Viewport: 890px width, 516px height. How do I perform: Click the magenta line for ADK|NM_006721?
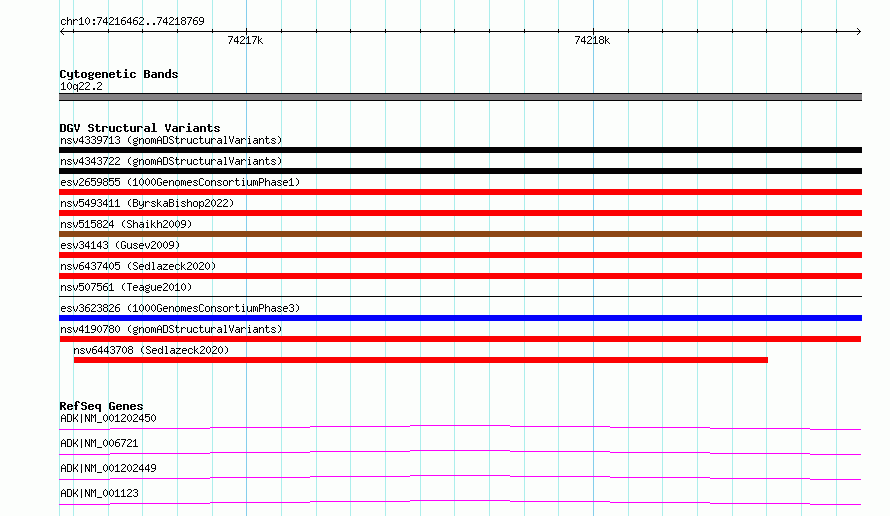(x=460, y=452)
